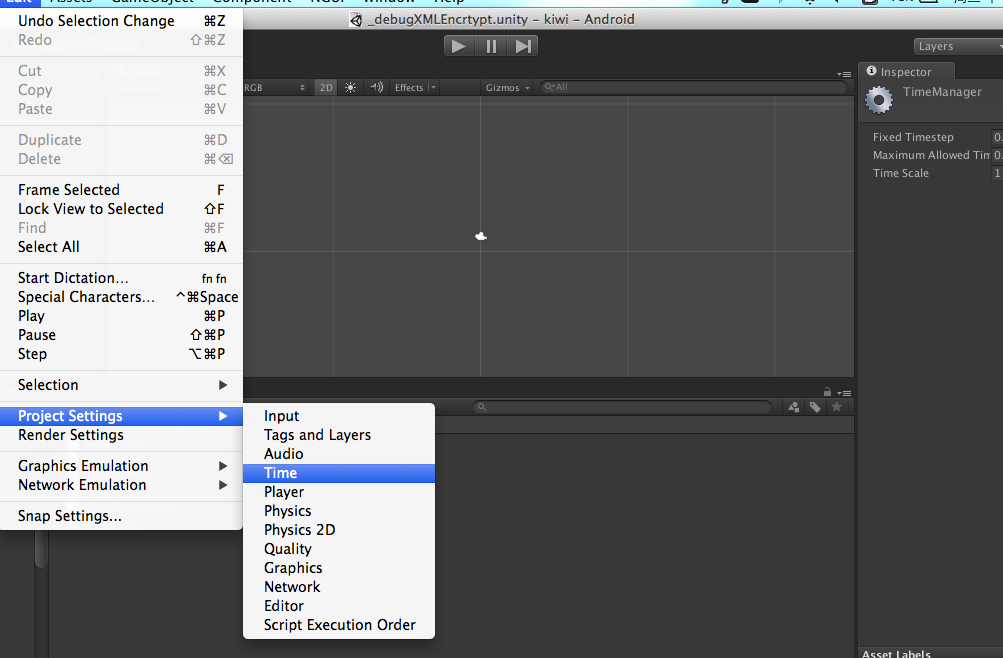Click the search by label tag icon
Viewport: 1003px width, 658px height.
coord(815,407)
